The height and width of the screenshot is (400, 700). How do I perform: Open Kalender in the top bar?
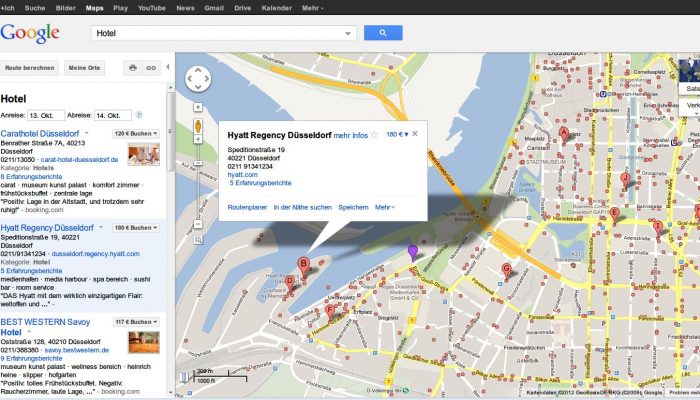click(x=276, y=8)
